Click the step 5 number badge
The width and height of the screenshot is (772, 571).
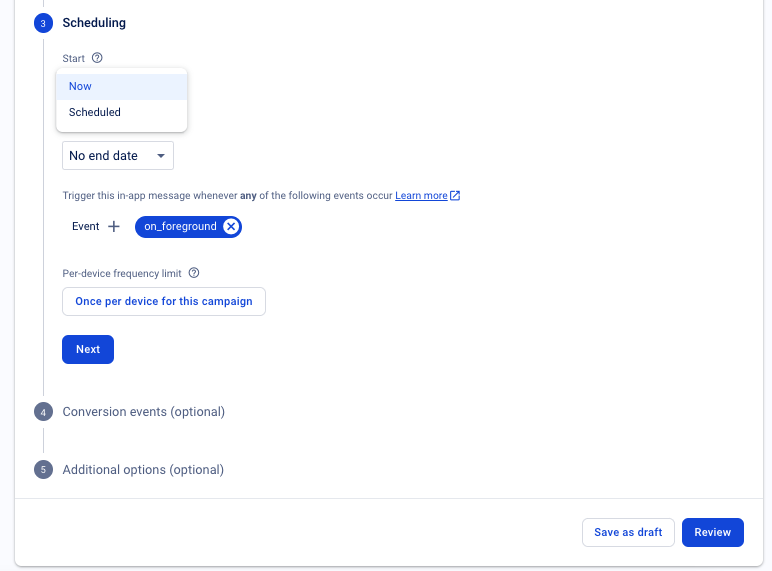click(x=43, y=470)
